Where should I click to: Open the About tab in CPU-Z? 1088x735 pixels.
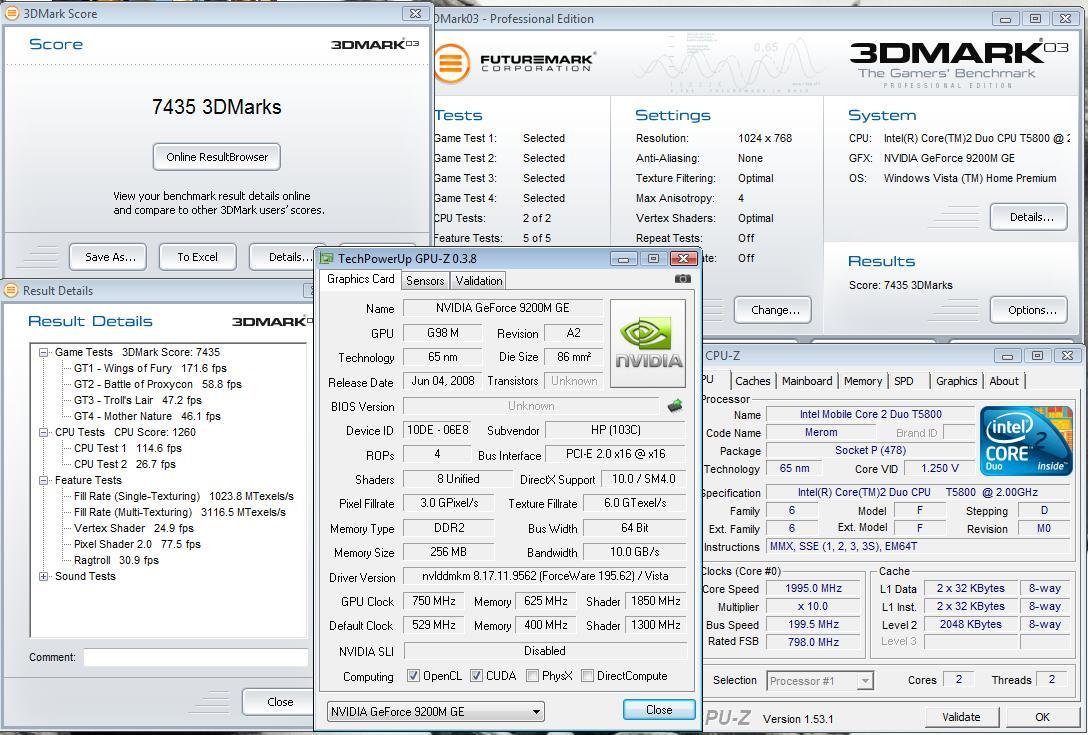[1004, 381]
